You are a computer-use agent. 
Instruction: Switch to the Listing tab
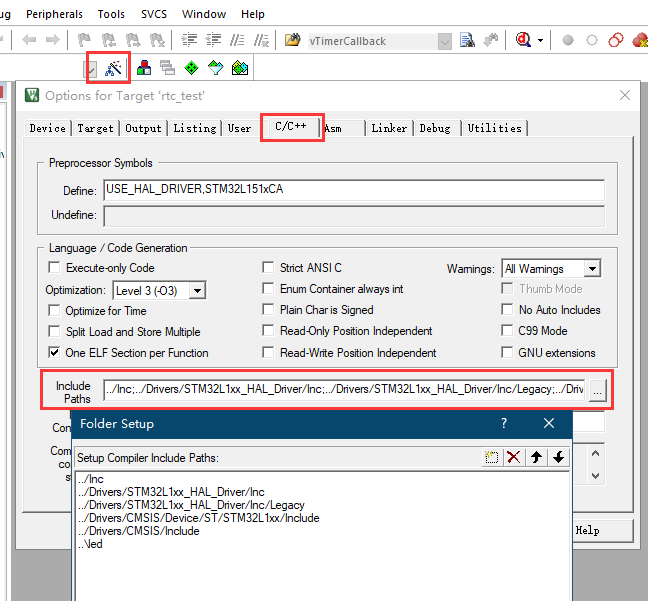click(x=195, y=128)
